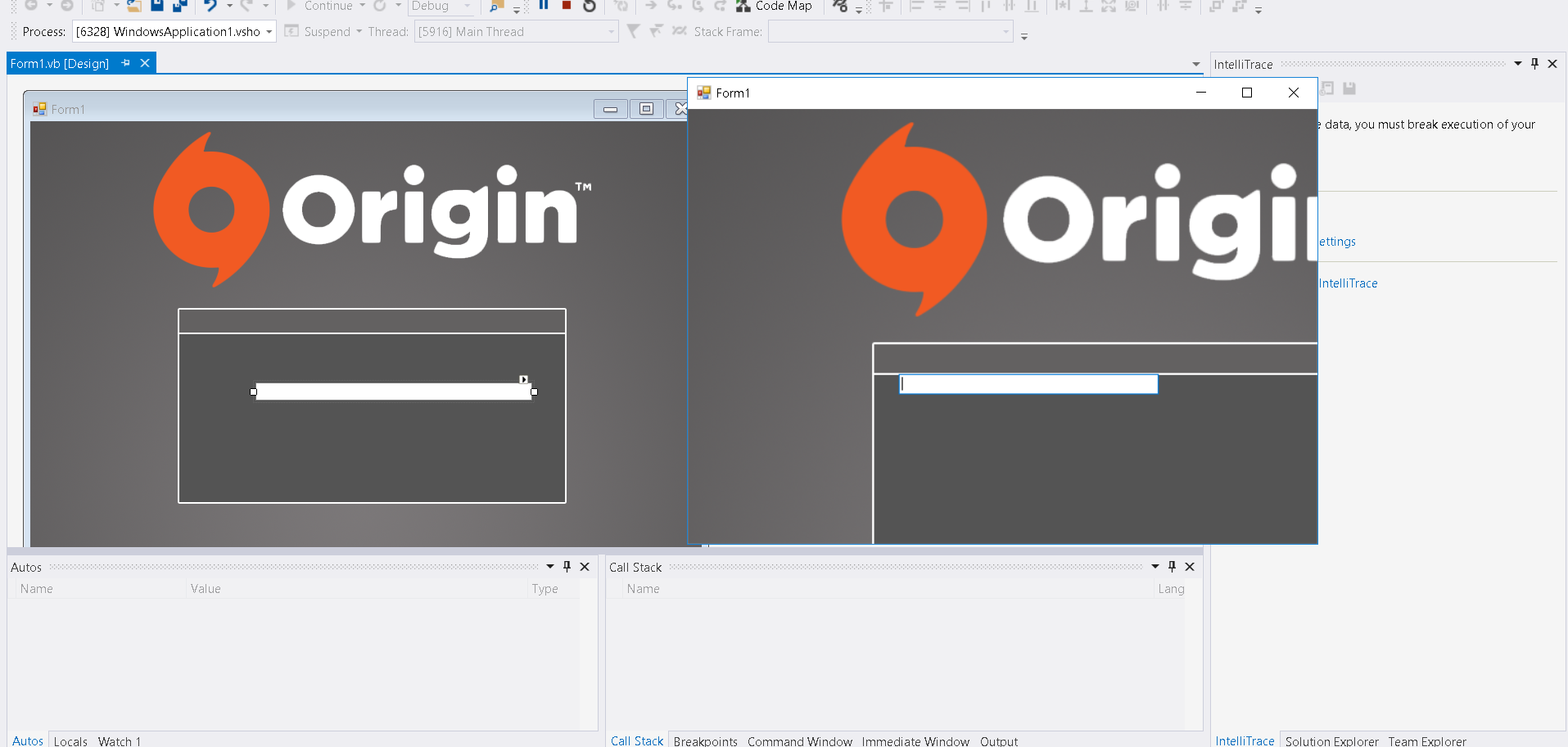This screenshot has width=1568, height=747.
Task: Click the diagnostic tools icon beside Code Map
Action: pyautogui.click(x=840, y=6)
